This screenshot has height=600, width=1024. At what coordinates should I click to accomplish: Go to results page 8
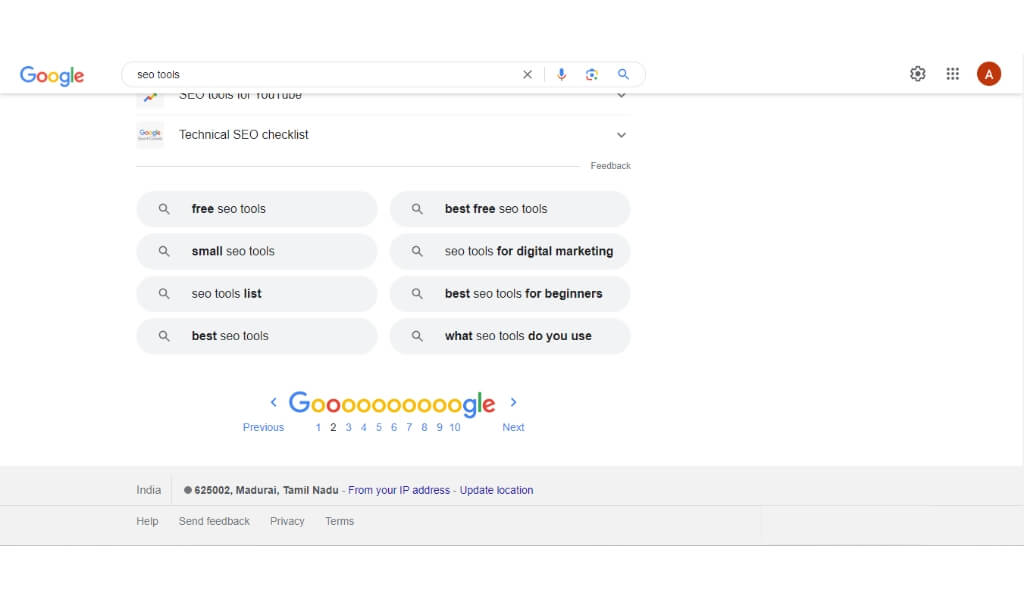click(x=424, y=428)
